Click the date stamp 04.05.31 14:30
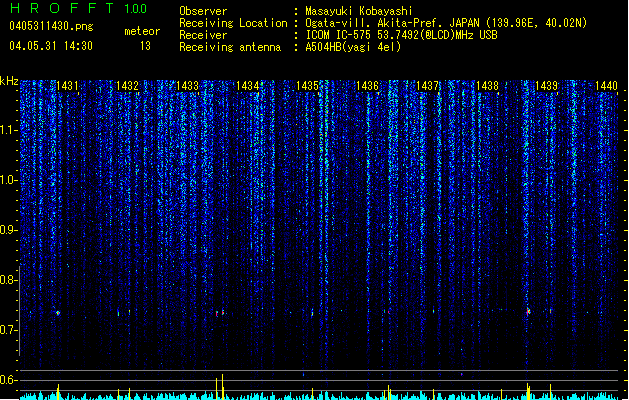 click(51, 46)
